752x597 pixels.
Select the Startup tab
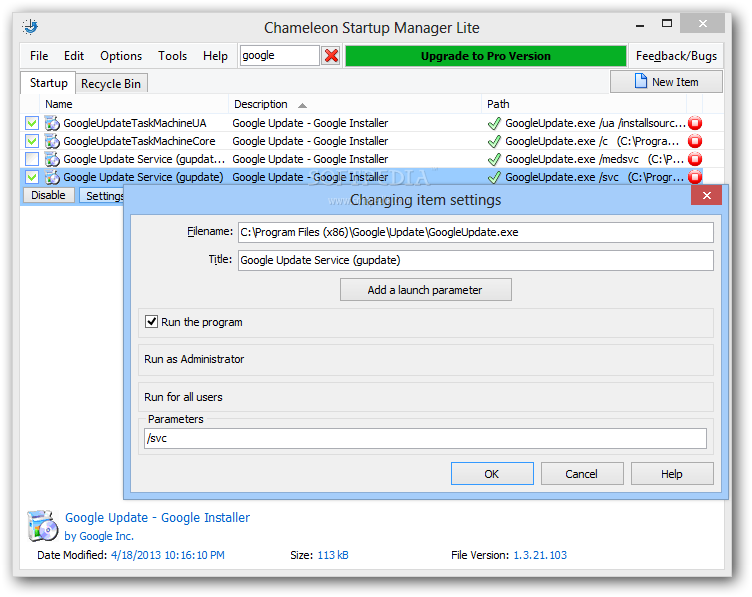tap(48, 83)
